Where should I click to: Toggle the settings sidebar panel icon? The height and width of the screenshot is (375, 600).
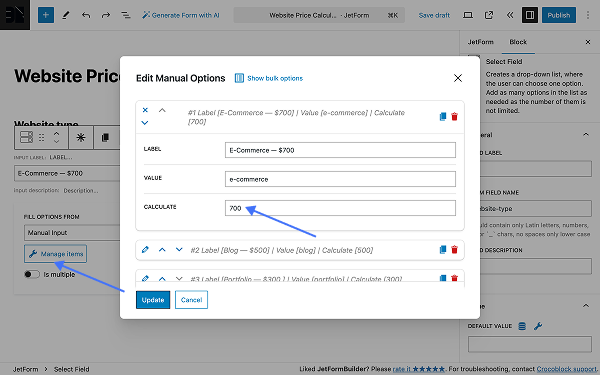[530, 15]
